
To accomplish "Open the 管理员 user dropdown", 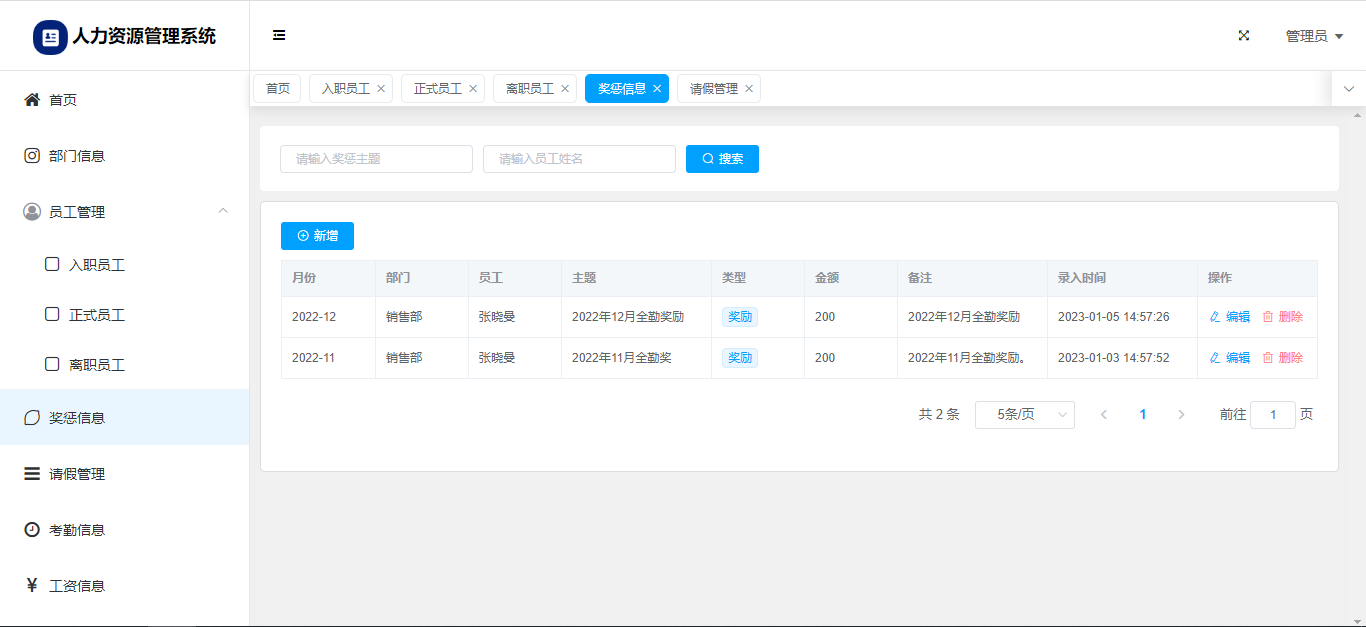I will pos(1313,36).
